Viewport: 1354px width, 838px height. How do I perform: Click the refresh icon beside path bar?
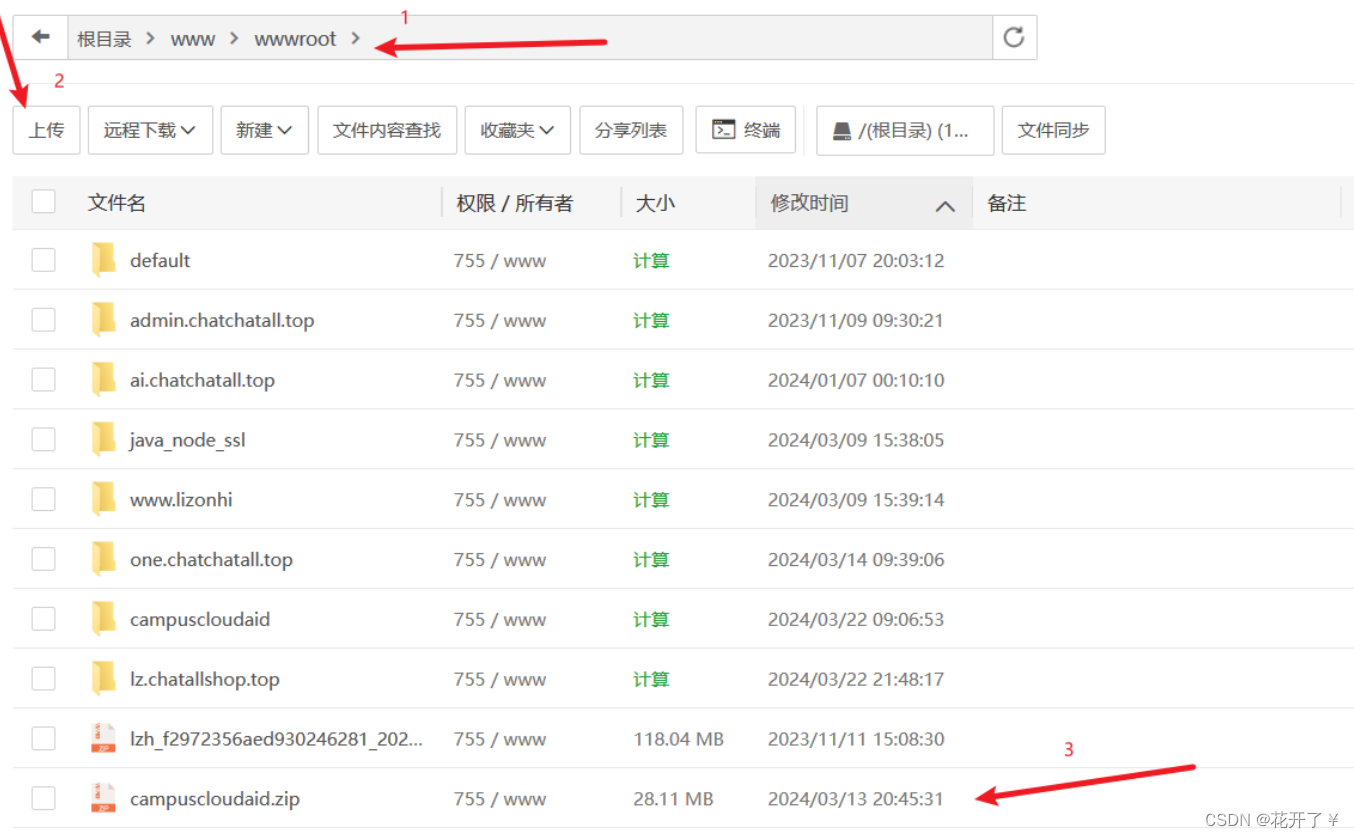click(x=1014, y=37)
